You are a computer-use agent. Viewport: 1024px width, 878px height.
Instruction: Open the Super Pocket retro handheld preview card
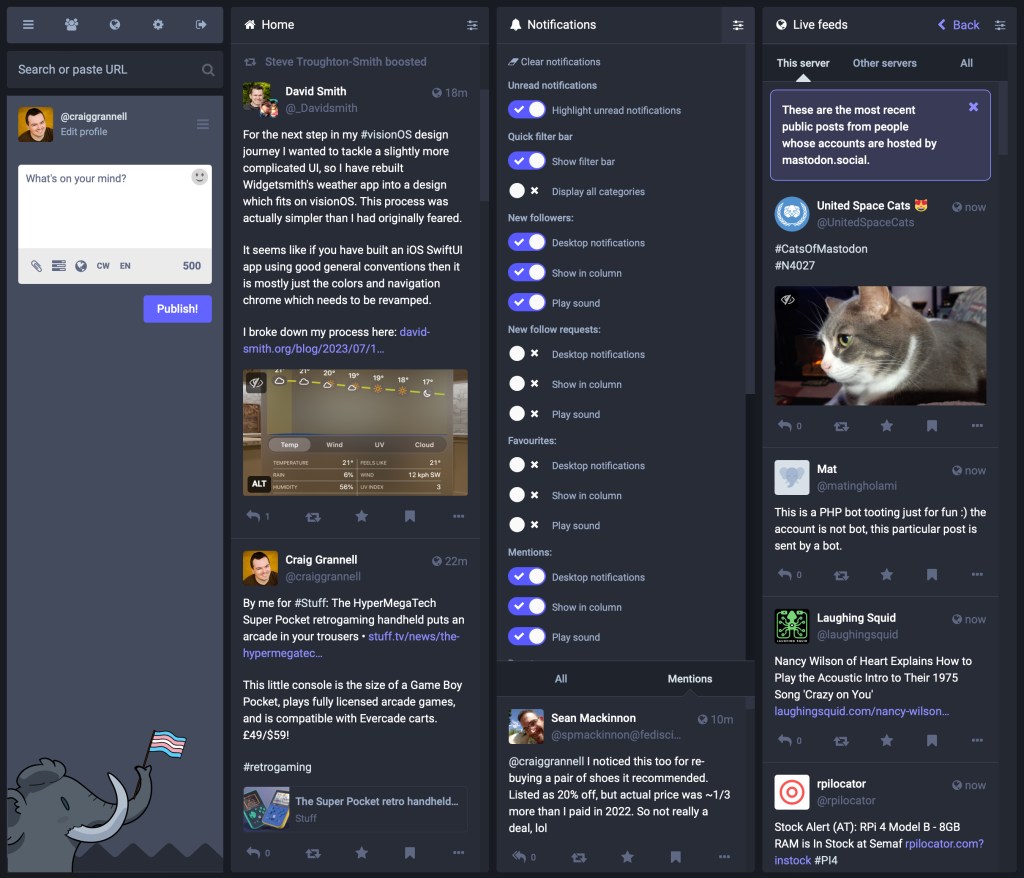[x=355, y=809]
